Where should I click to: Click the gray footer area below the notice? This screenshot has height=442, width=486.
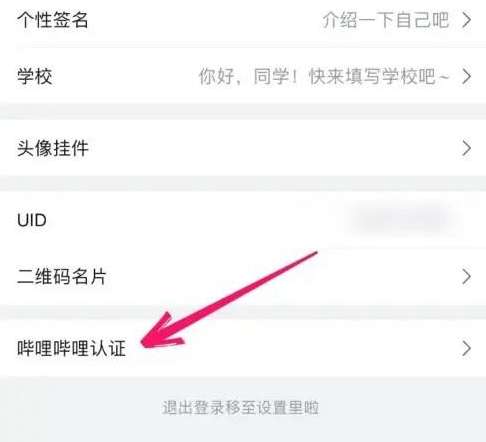coord(243,430)
